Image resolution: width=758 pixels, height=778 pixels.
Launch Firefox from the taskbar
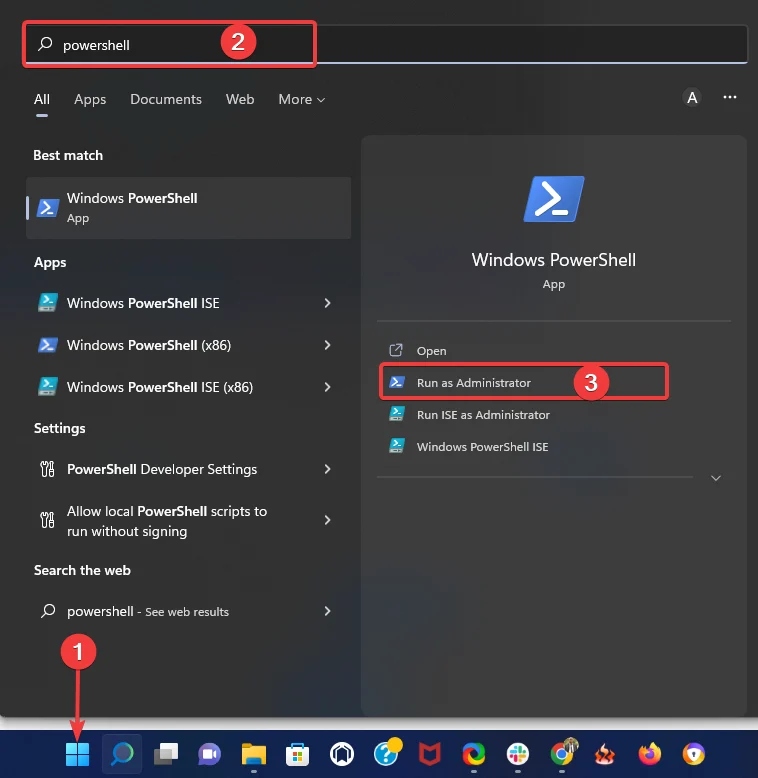(x=649, y=754)
